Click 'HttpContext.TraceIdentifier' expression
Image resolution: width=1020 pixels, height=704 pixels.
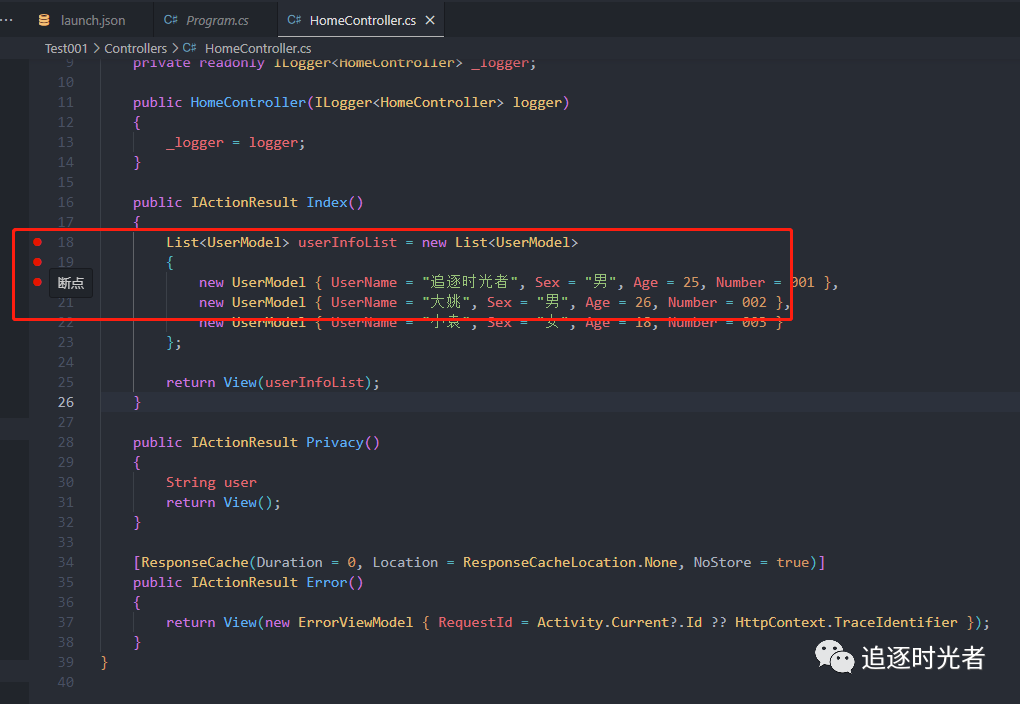coord(846,622)
